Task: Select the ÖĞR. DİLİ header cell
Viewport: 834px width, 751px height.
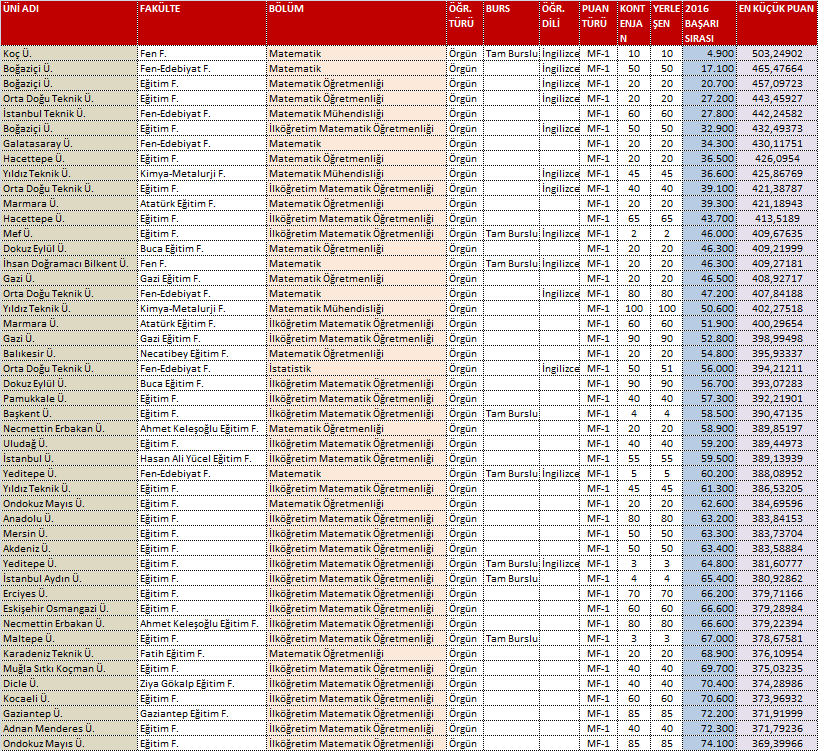Action: point(560,23)
